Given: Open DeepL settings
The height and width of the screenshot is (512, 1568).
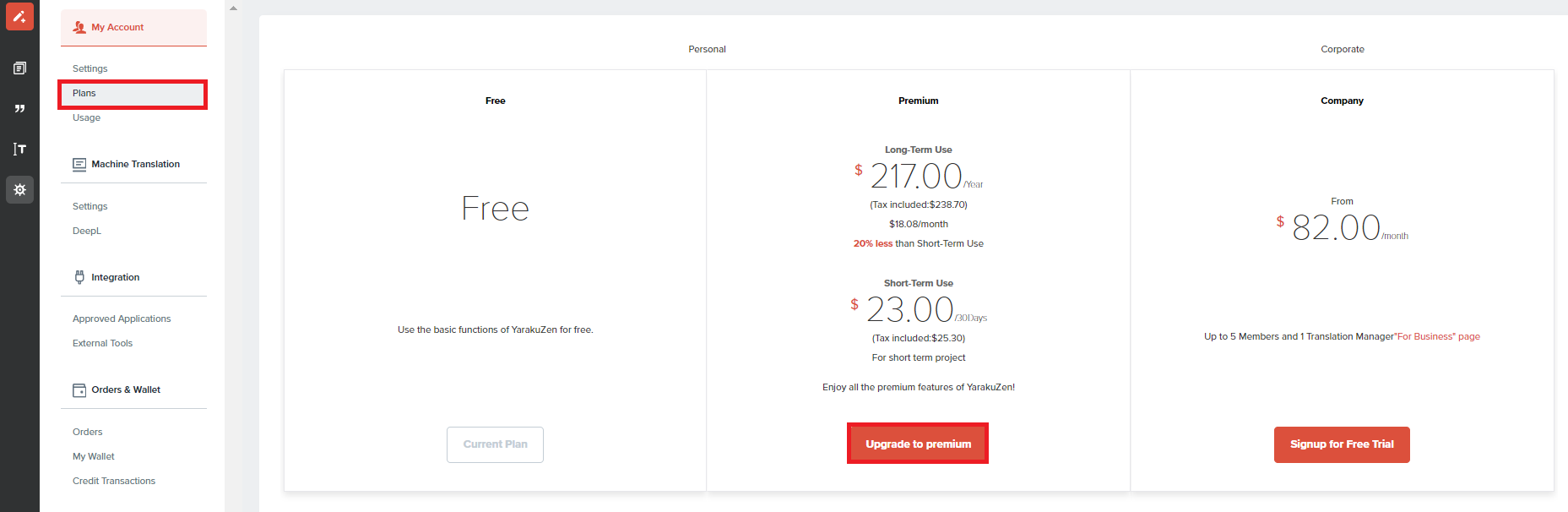Looking at the screenshot, I should click(86, 231).
